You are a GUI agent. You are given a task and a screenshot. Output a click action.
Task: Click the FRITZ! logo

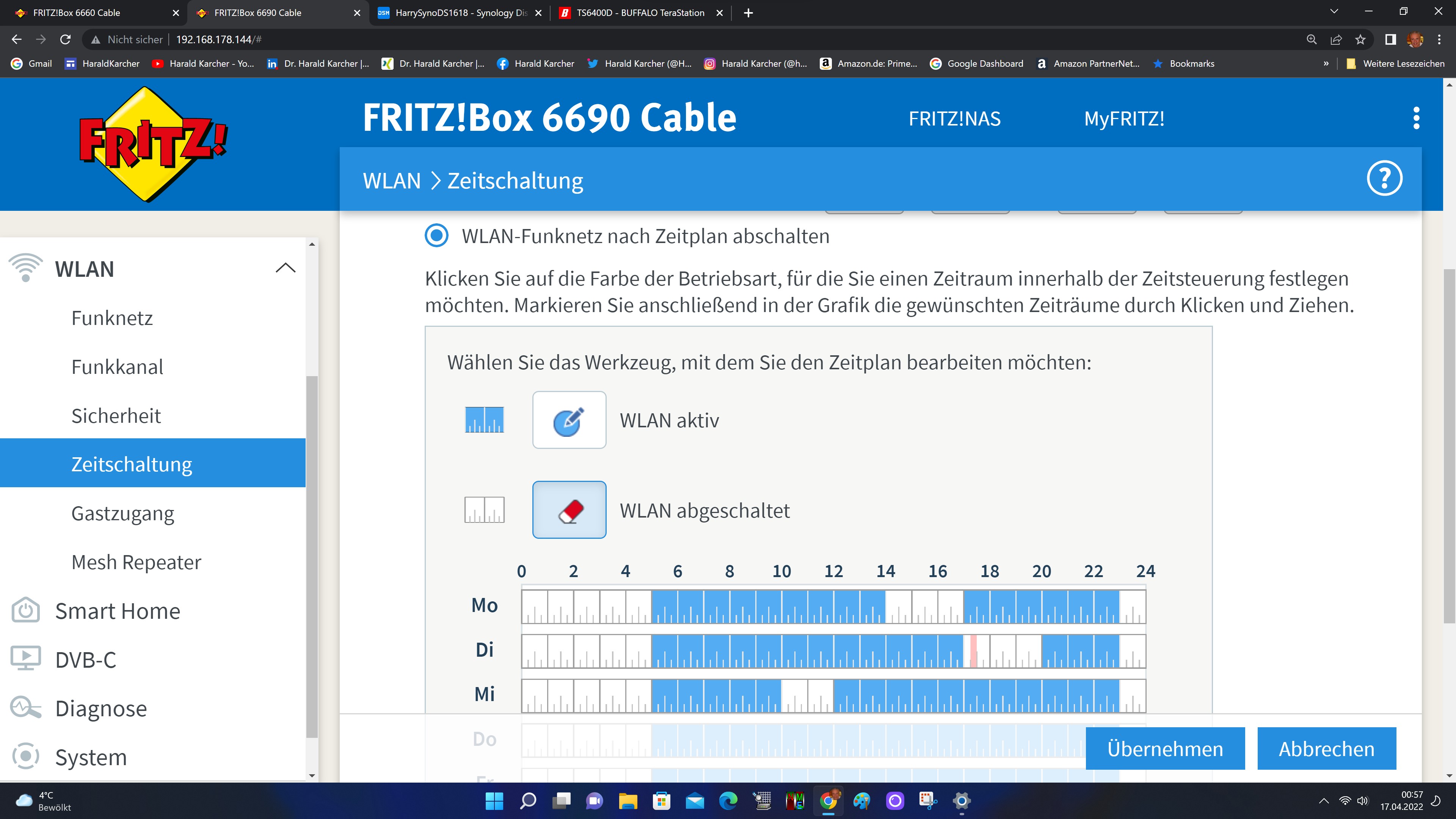tap(152, 144)
